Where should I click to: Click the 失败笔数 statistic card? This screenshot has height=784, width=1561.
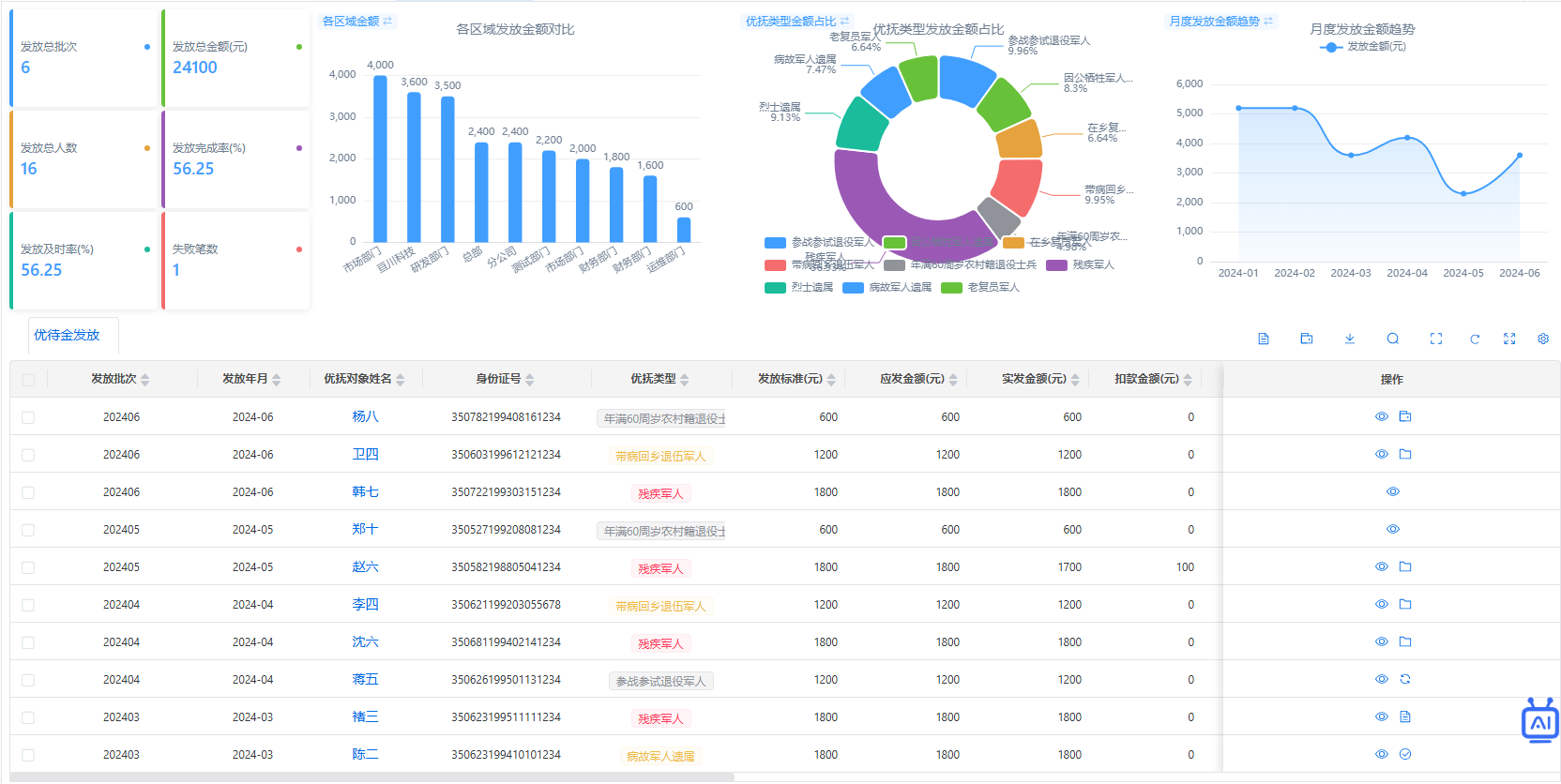point(235,261)
